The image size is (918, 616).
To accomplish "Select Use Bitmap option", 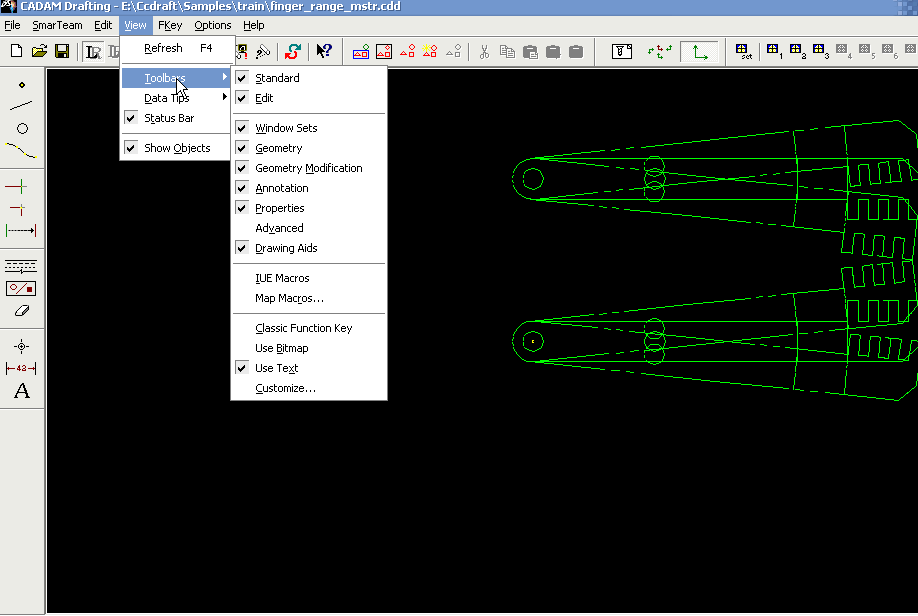I will click(309, 348).
